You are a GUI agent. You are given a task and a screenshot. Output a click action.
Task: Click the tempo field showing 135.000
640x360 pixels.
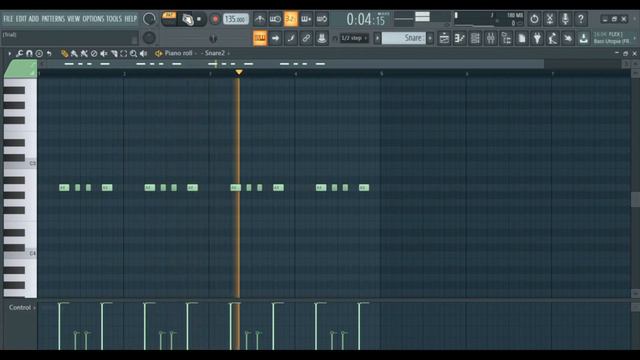pos(236,19)
